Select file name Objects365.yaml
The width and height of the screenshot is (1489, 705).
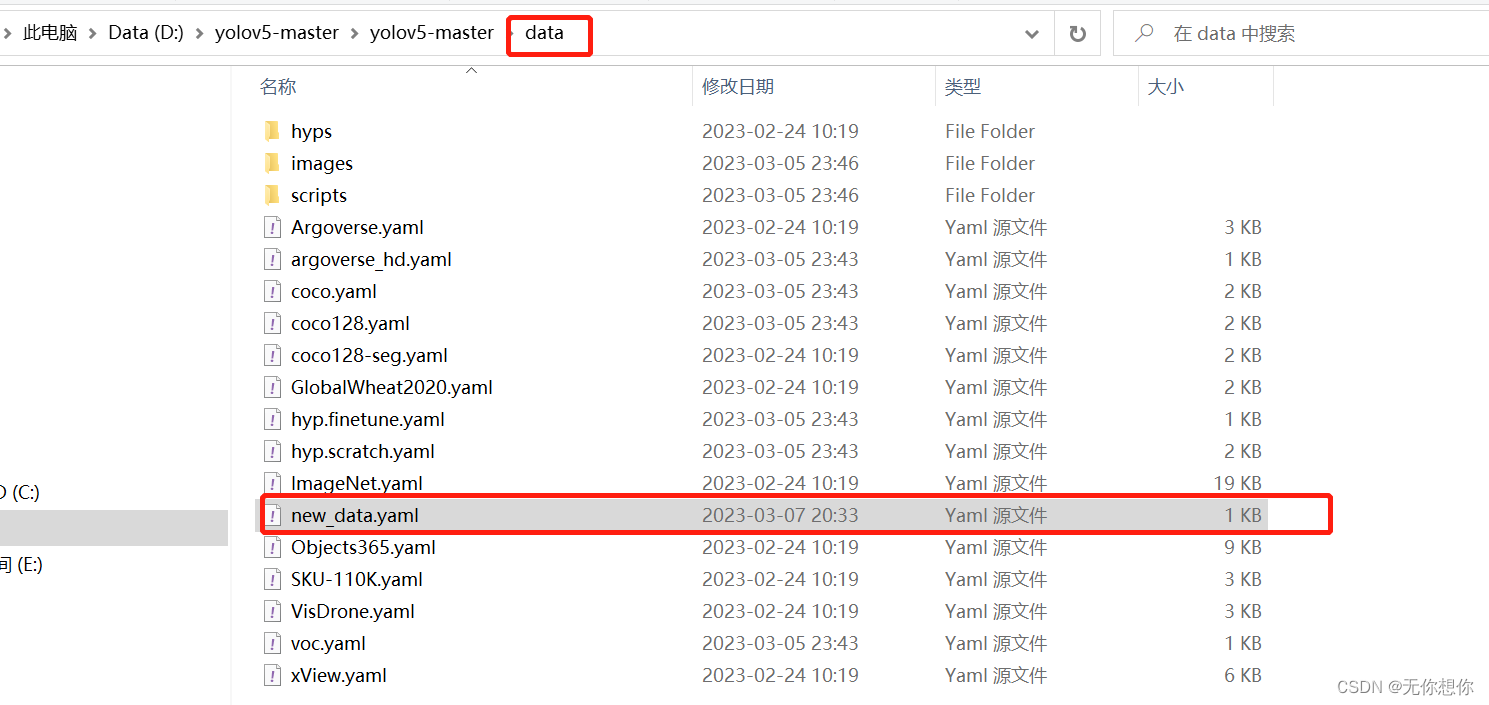pos(363,547)
